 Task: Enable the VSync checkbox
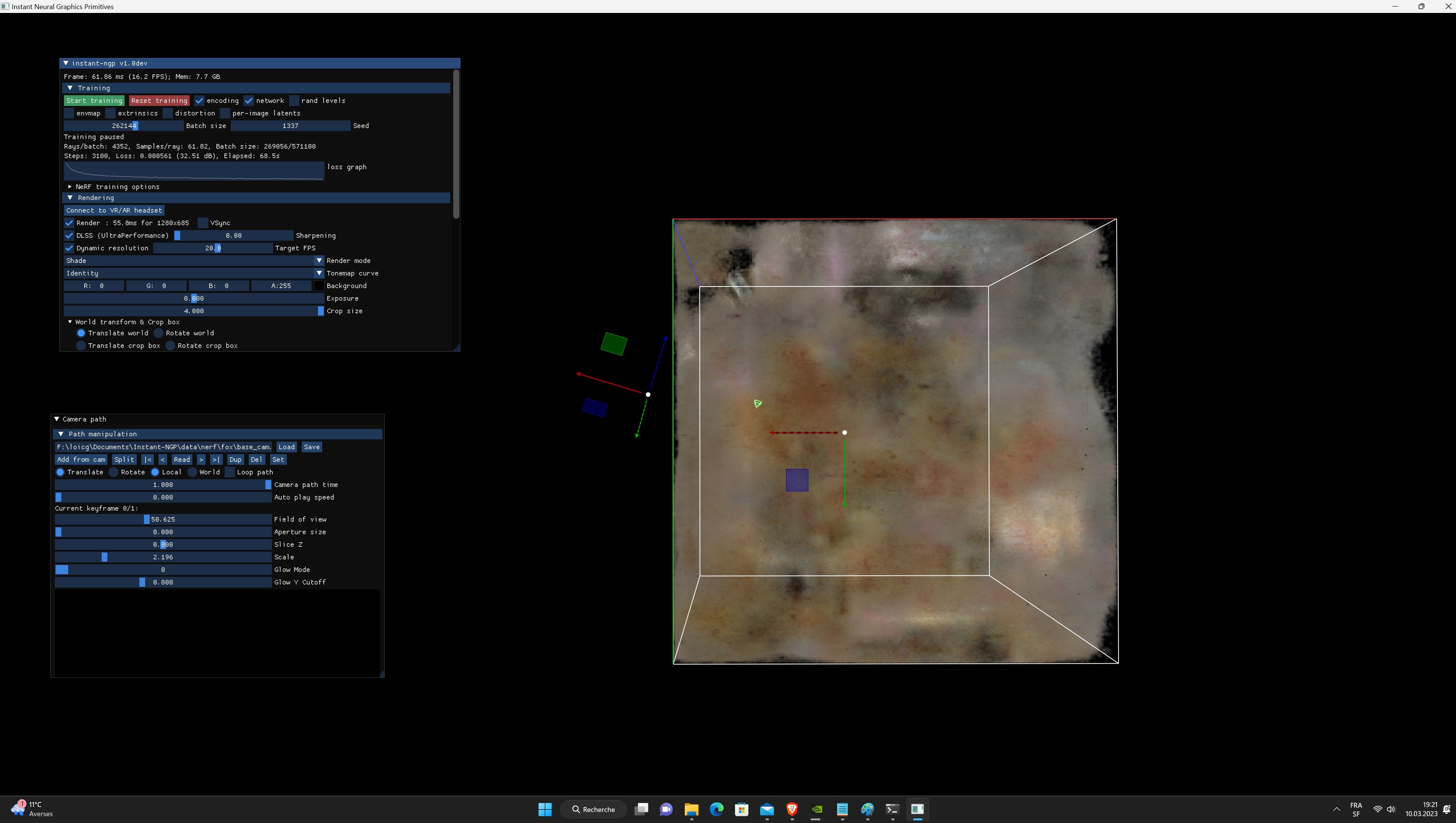(202, 223)
